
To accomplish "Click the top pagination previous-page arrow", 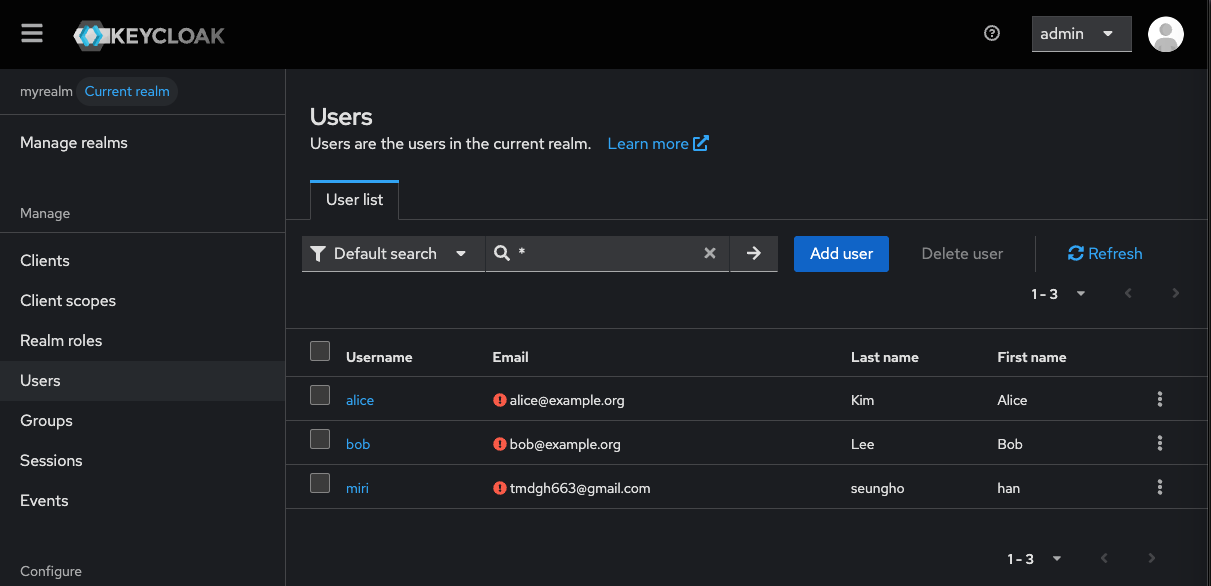I will coord(1128,294).
